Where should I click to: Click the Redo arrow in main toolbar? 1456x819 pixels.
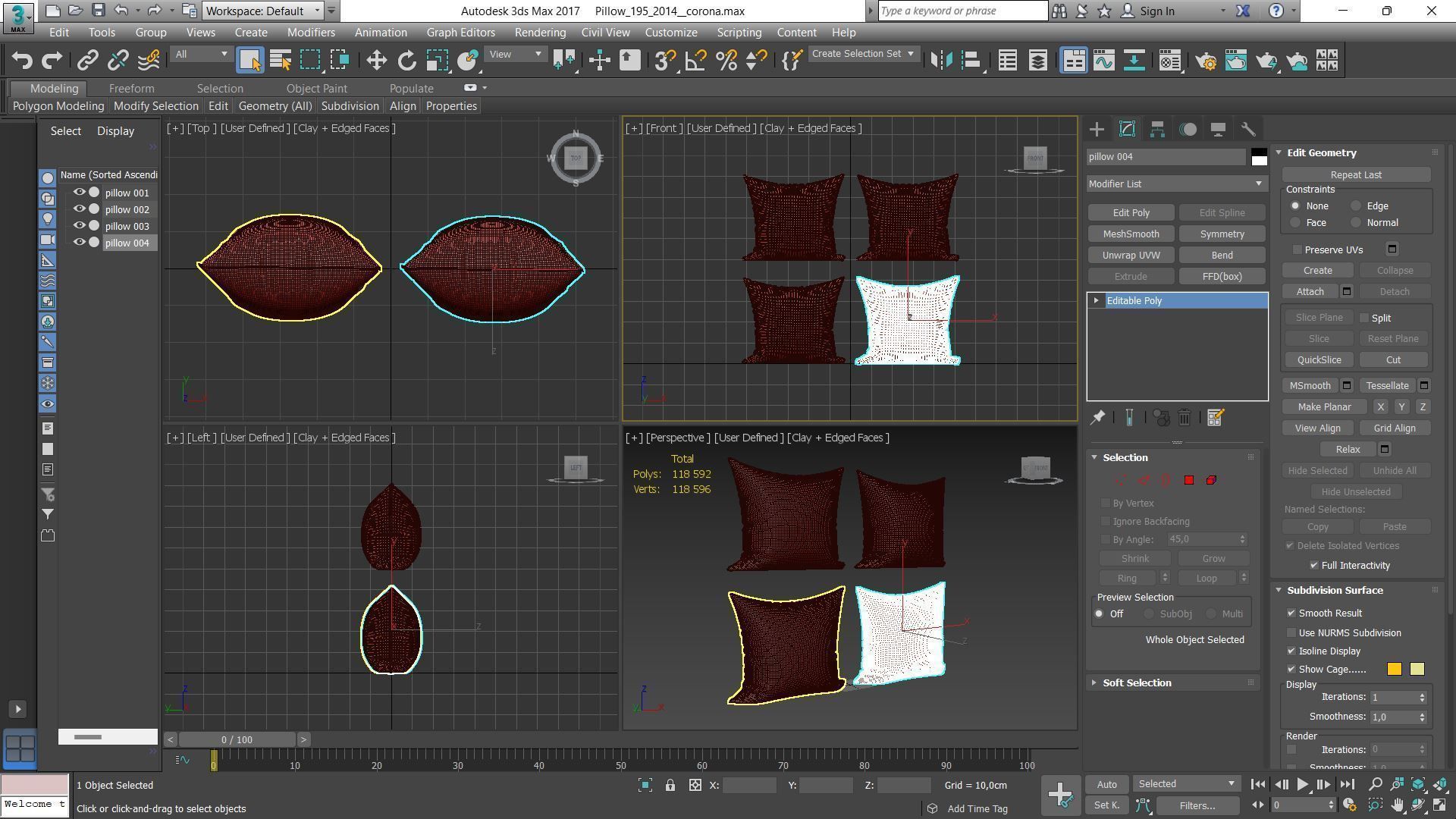coord(52,61)
